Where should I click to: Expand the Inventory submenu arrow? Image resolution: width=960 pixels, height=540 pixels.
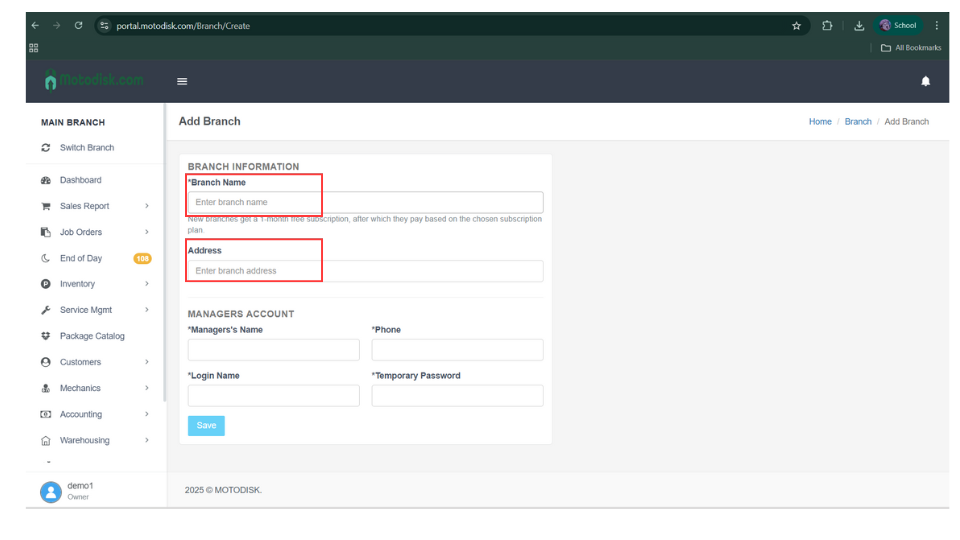point(147,285)
